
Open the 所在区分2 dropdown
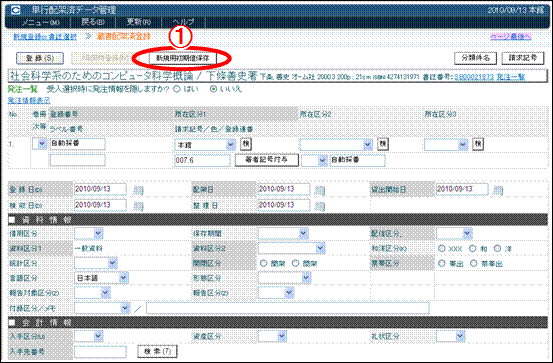pos(336,145)
